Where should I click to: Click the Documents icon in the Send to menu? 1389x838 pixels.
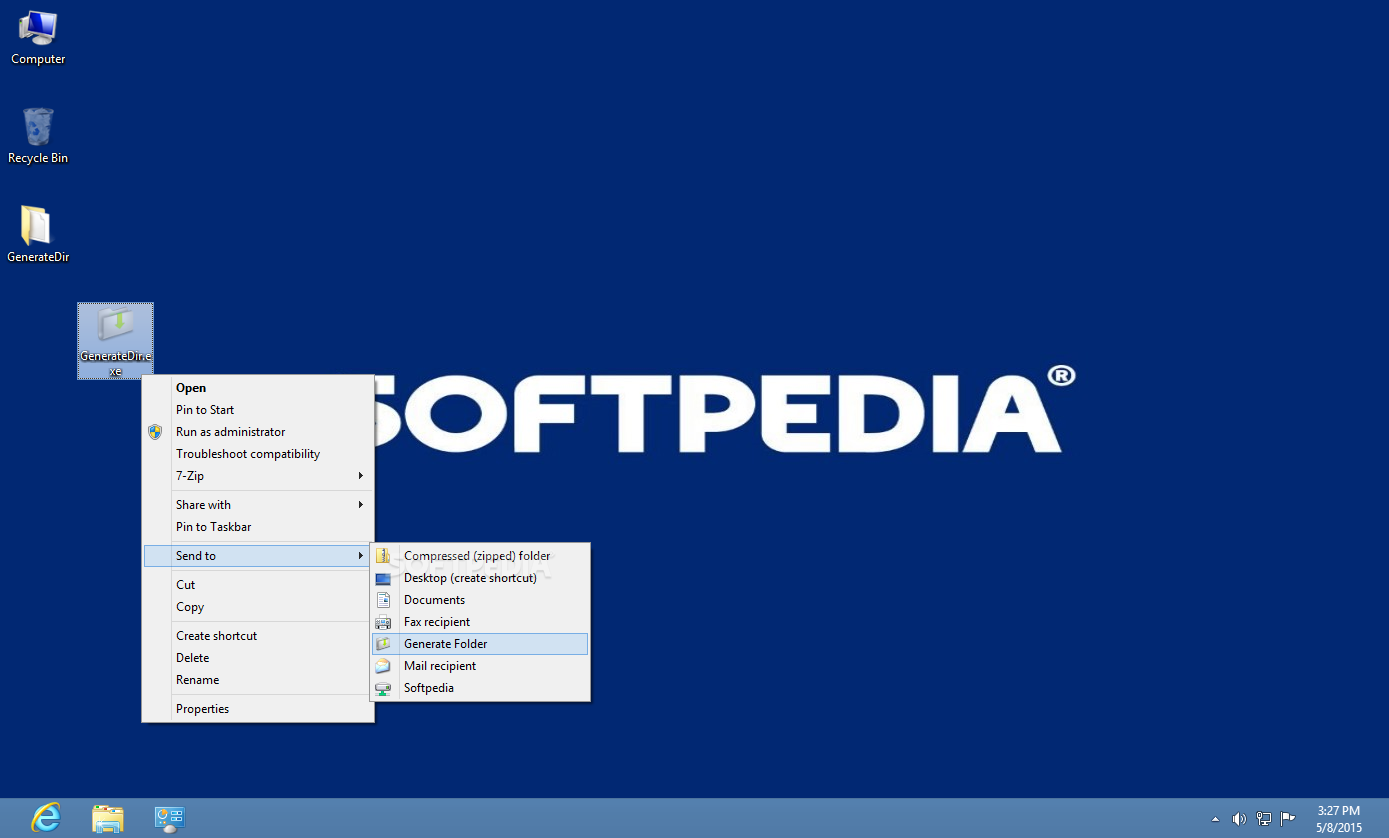[383, 600]
